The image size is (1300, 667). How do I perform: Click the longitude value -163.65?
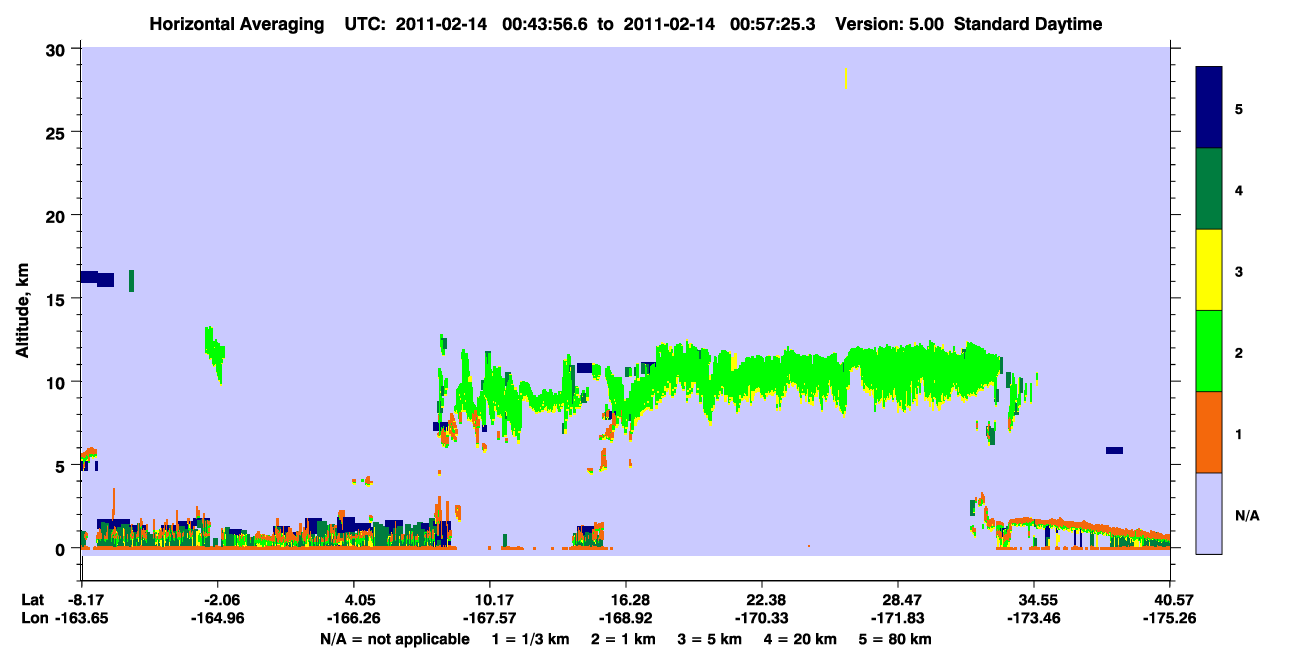click(x=81, y=619)
